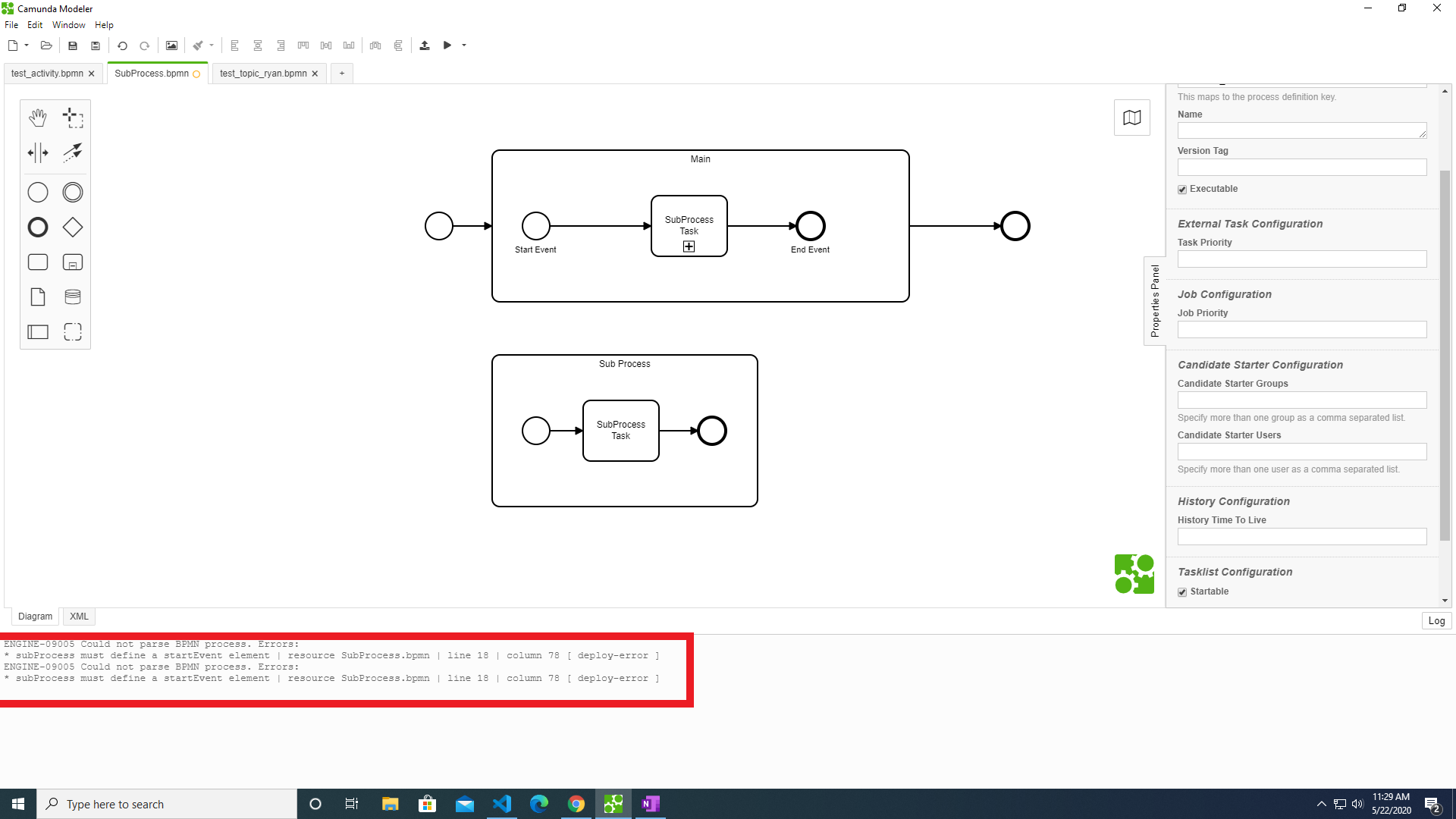Open the Window menu
Screen dimensions: 1456x819
pos(69,25)
